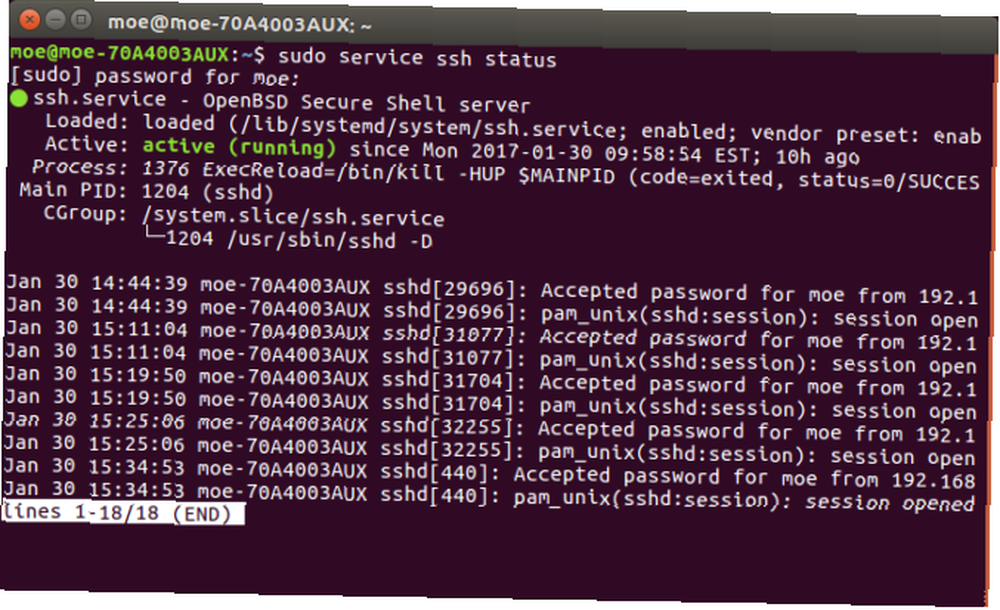The height and width of the screenshot is (610, 1000).
Task: Click the sshd[440] Accepted password log line
Action: point(489,474)
